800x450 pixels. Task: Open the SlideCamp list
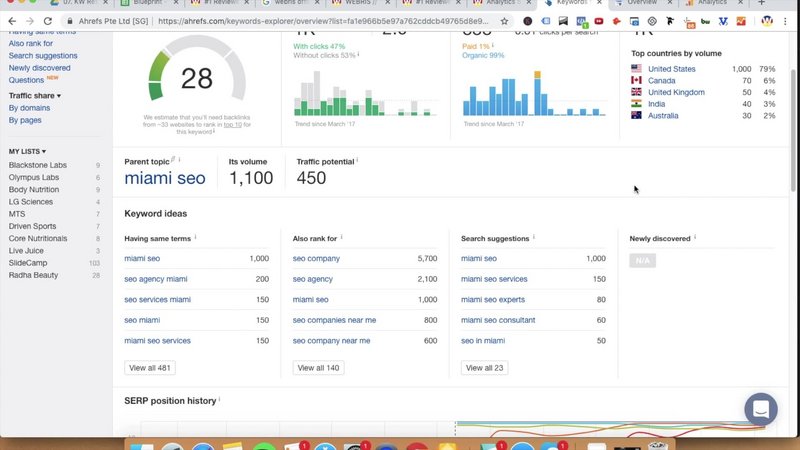coord(28,263)
